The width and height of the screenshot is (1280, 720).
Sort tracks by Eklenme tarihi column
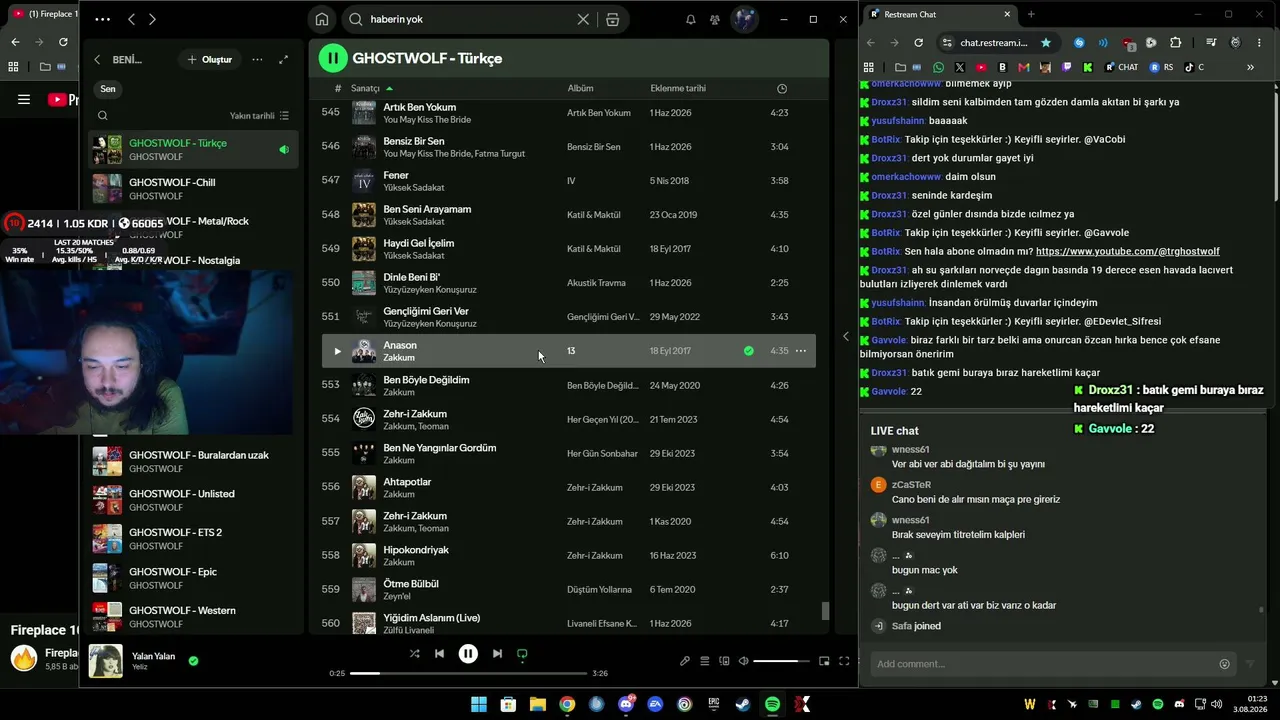click(678, 89)
